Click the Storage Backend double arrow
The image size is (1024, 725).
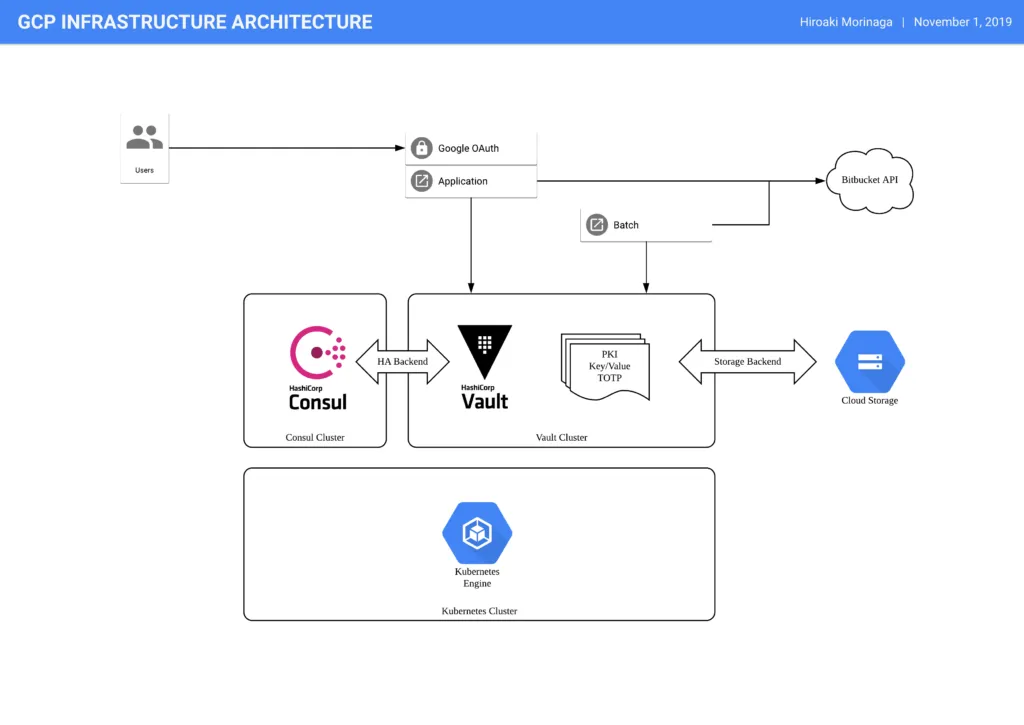(748, 361)
